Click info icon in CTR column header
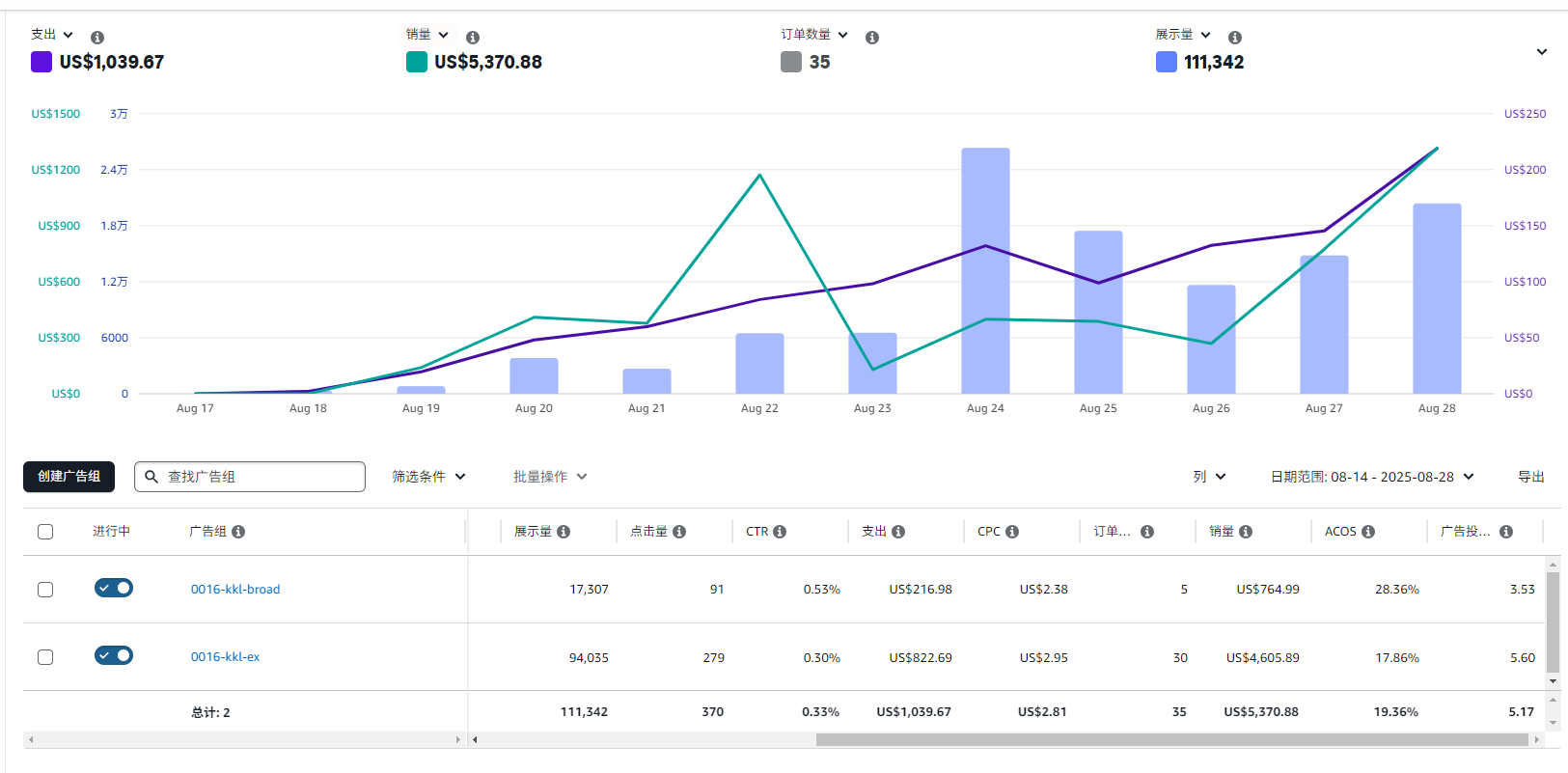The image size is (1568, 773). pyautogui.click(x=780, y=532)
